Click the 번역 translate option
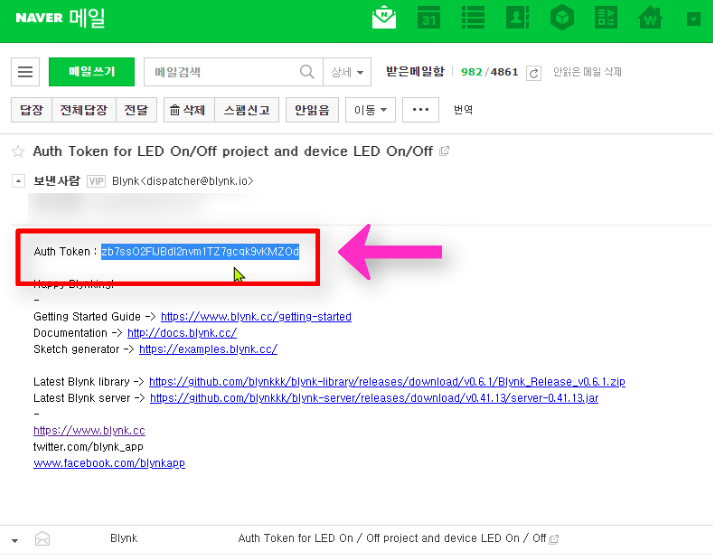The image size is (713, 560). point(463,110)
